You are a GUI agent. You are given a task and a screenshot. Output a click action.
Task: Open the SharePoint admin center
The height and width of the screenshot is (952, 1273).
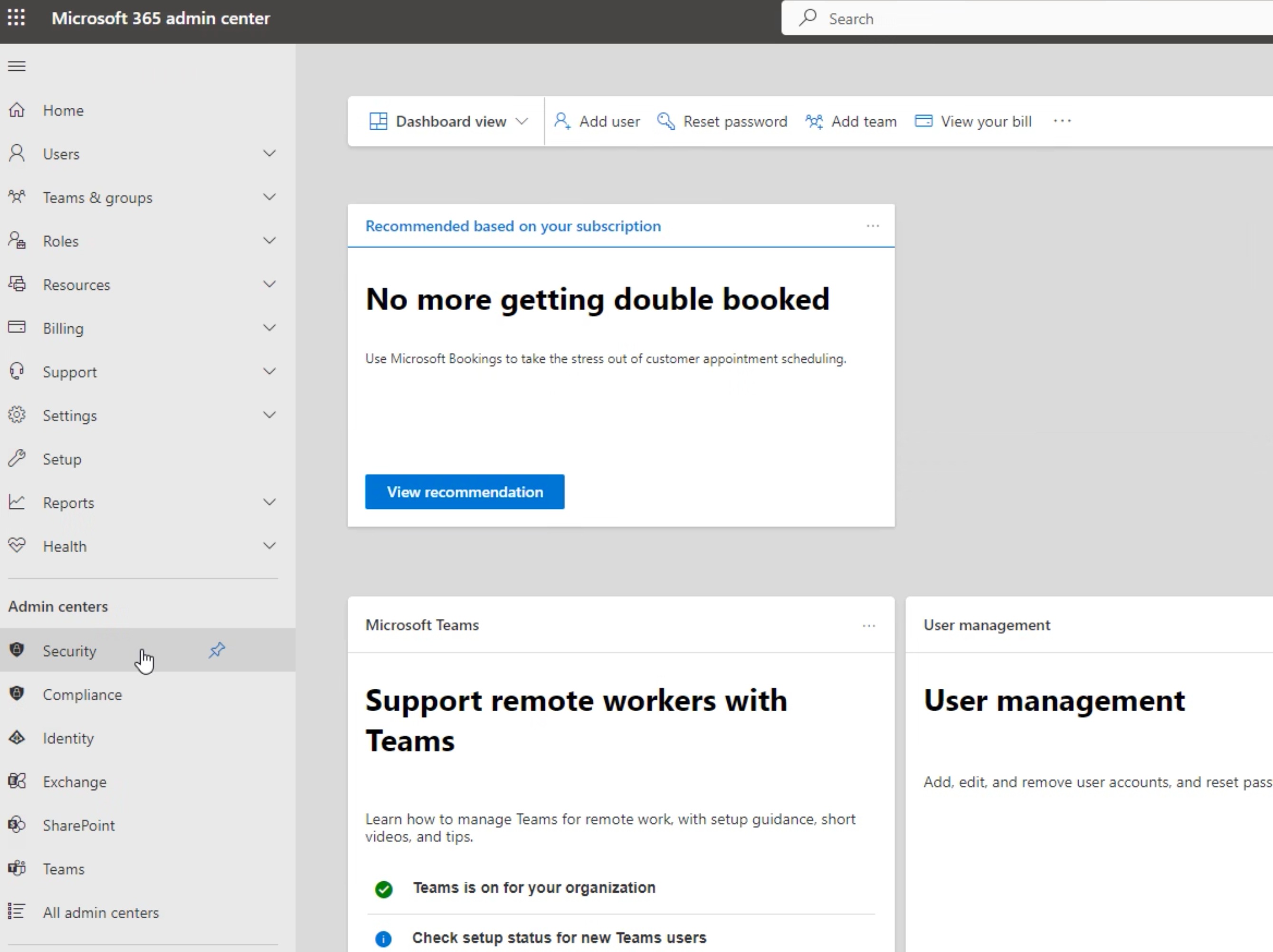(x=78, y=825)
